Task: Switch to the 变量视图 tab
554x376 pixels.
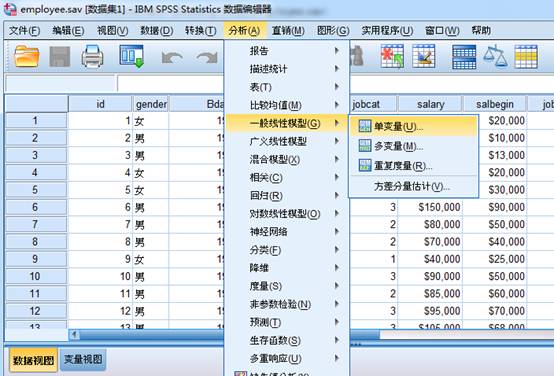Action: point(83,359)
